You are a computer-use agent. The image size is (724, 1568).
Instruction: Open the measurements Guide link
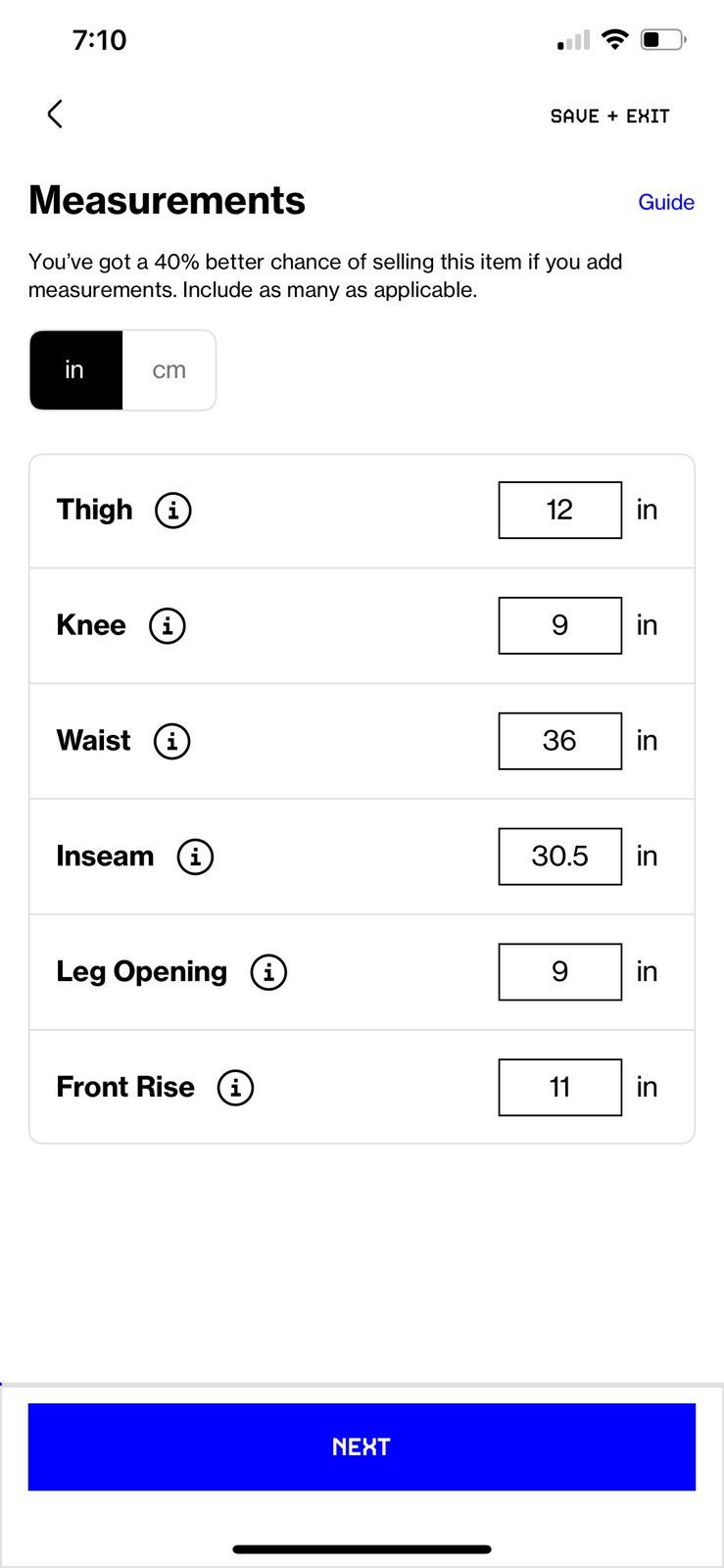pos(666,202)
